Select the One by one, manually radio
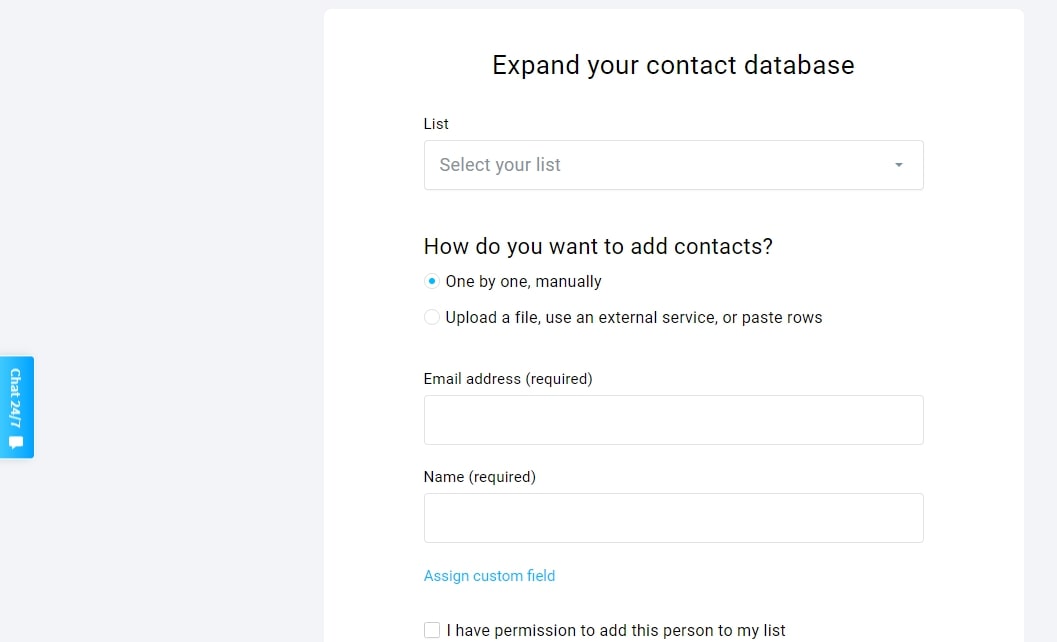This screenshot has height=642, width=1057. [431, 281]
